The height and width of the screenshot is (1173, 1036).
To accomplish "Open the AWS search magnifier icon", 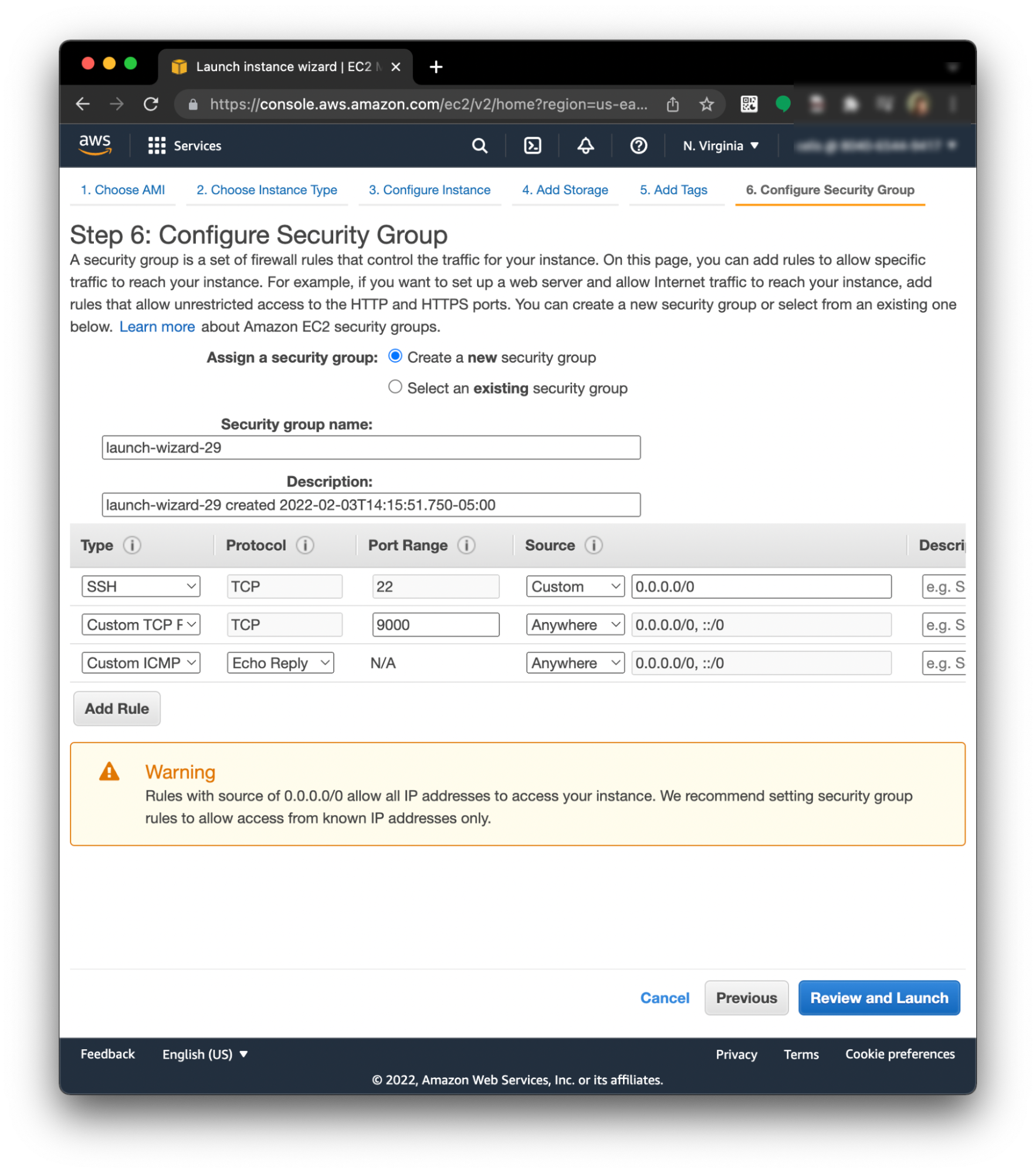I will click(479, 146).
